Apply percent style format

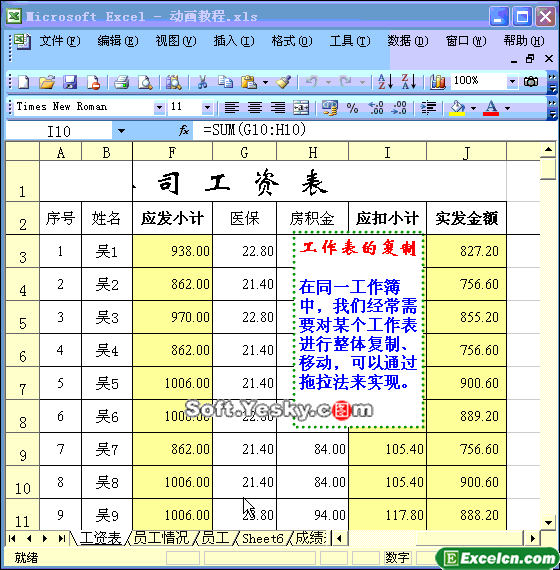click(352, 108)
